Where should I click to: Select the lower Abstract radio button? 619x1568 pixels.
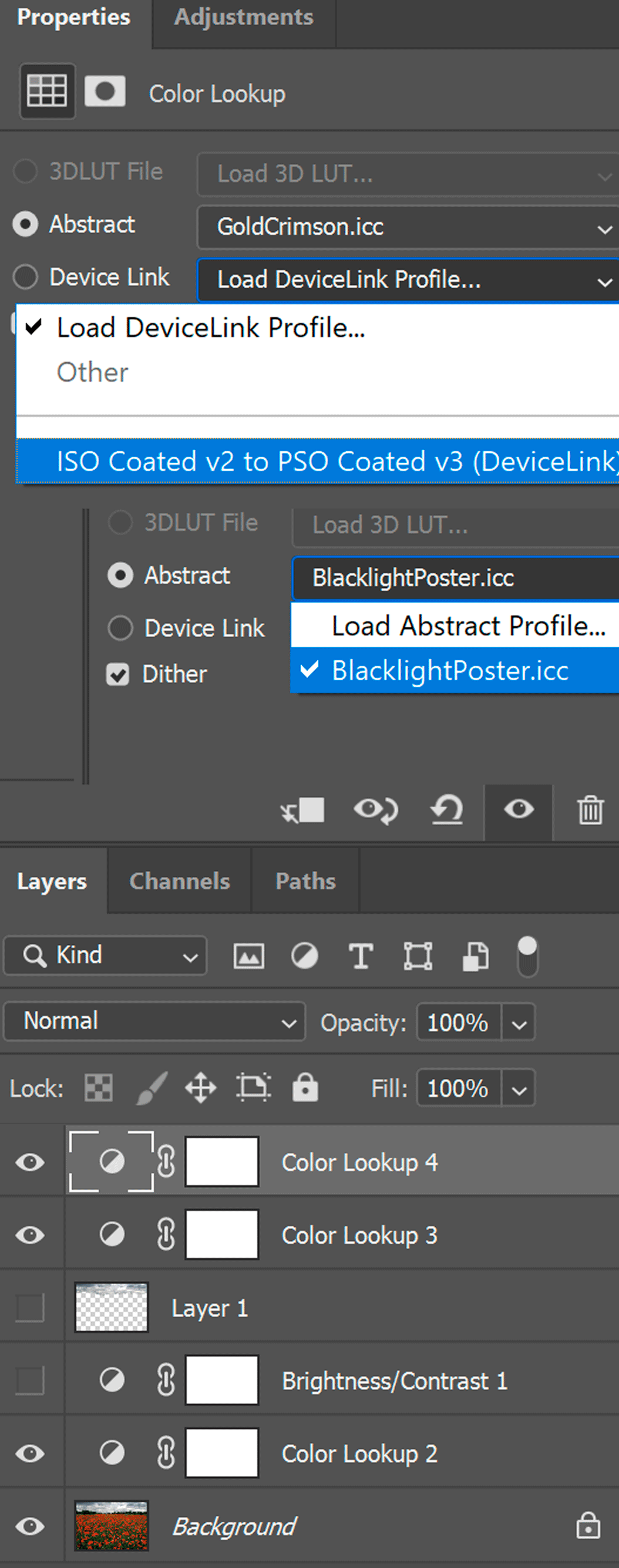[x=120, y=575]
